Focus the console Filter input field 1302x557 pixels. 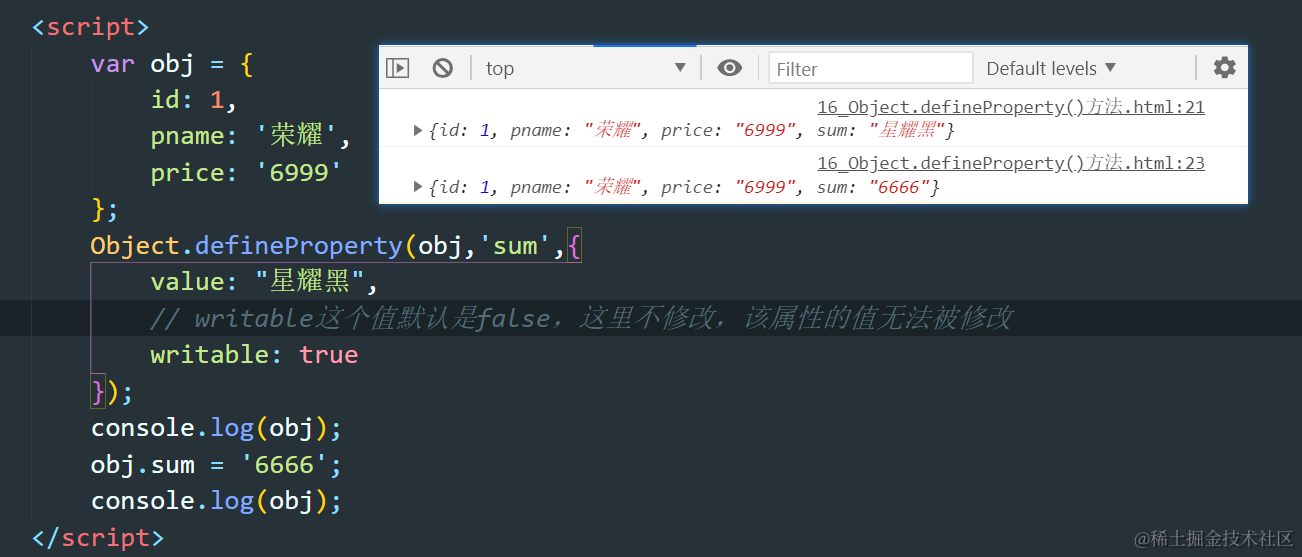pyautogui.click(x=870, y=68)
